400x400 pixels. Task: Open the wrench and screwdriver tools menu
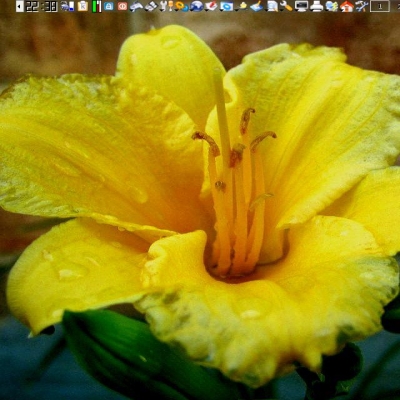coord(166,6)
